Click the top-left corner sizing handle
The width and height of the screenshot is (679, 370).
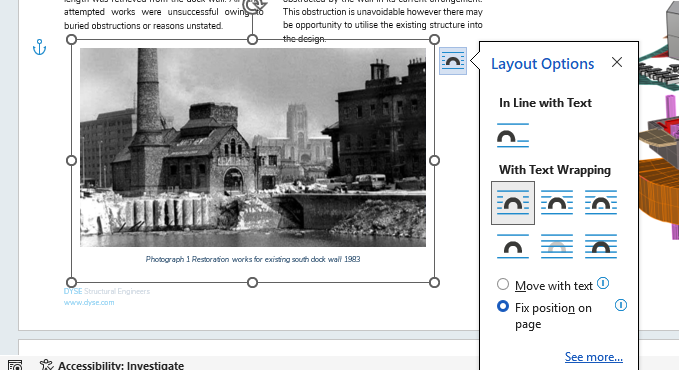point(71,40)
